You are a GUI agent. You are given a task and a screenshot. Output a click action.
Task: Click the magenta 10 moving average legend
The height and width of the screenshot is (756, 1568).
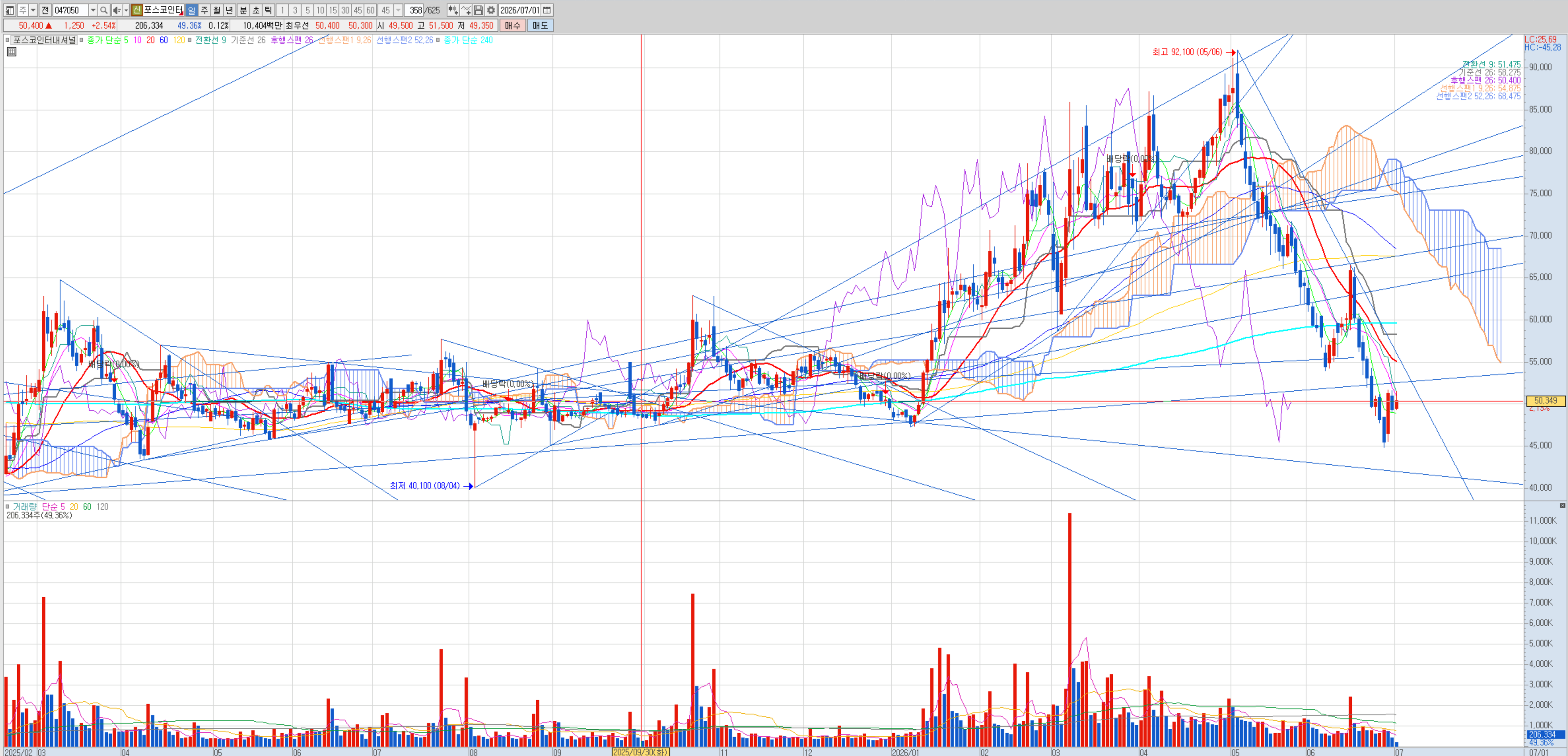(138, 40)
